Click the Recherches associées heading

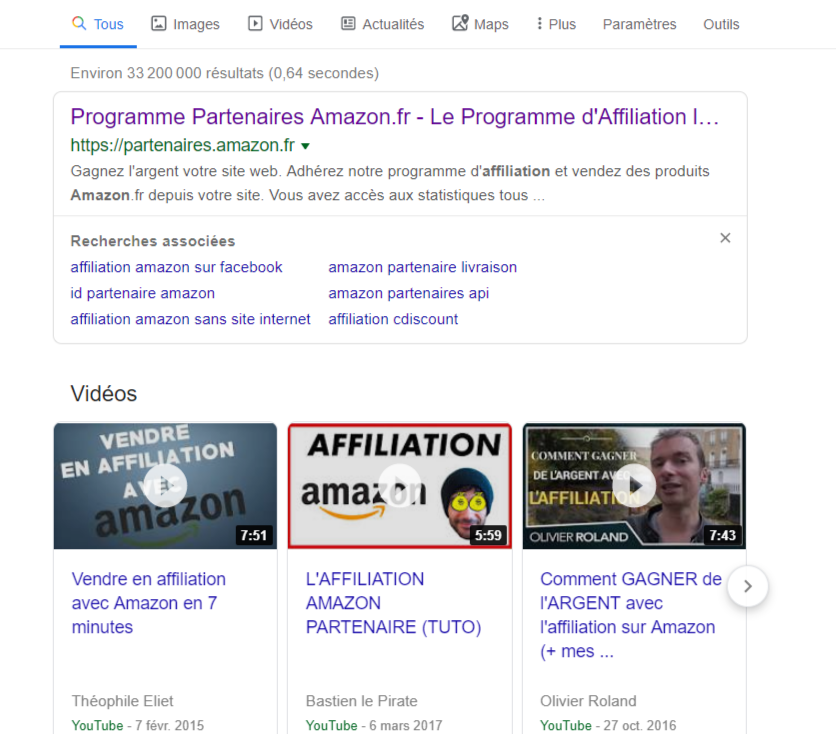tap(152, 241)
